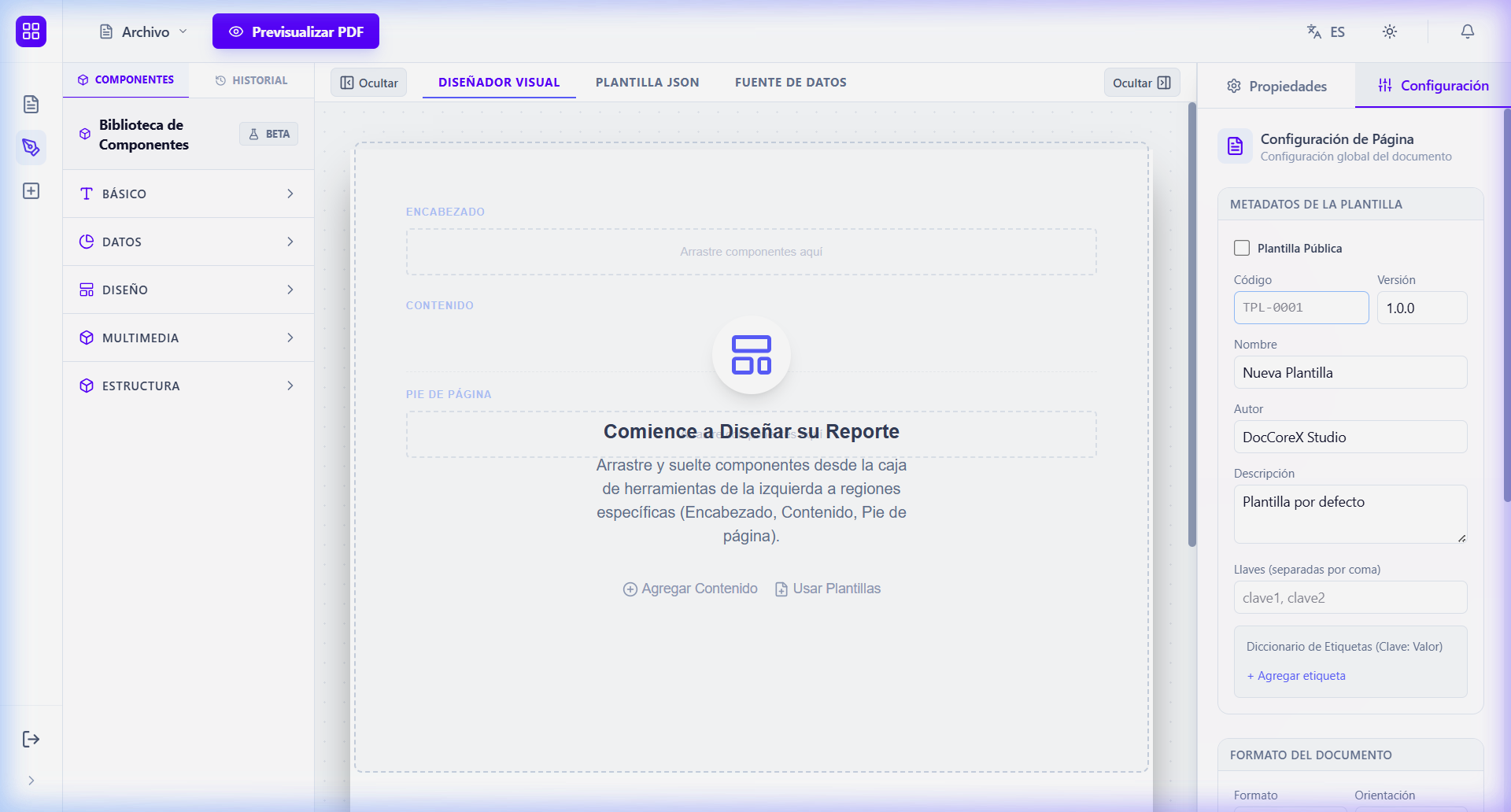Click the Biblioteca de Componentes cube icon
Screen dimensions: 1511x812
click(85, 135)
